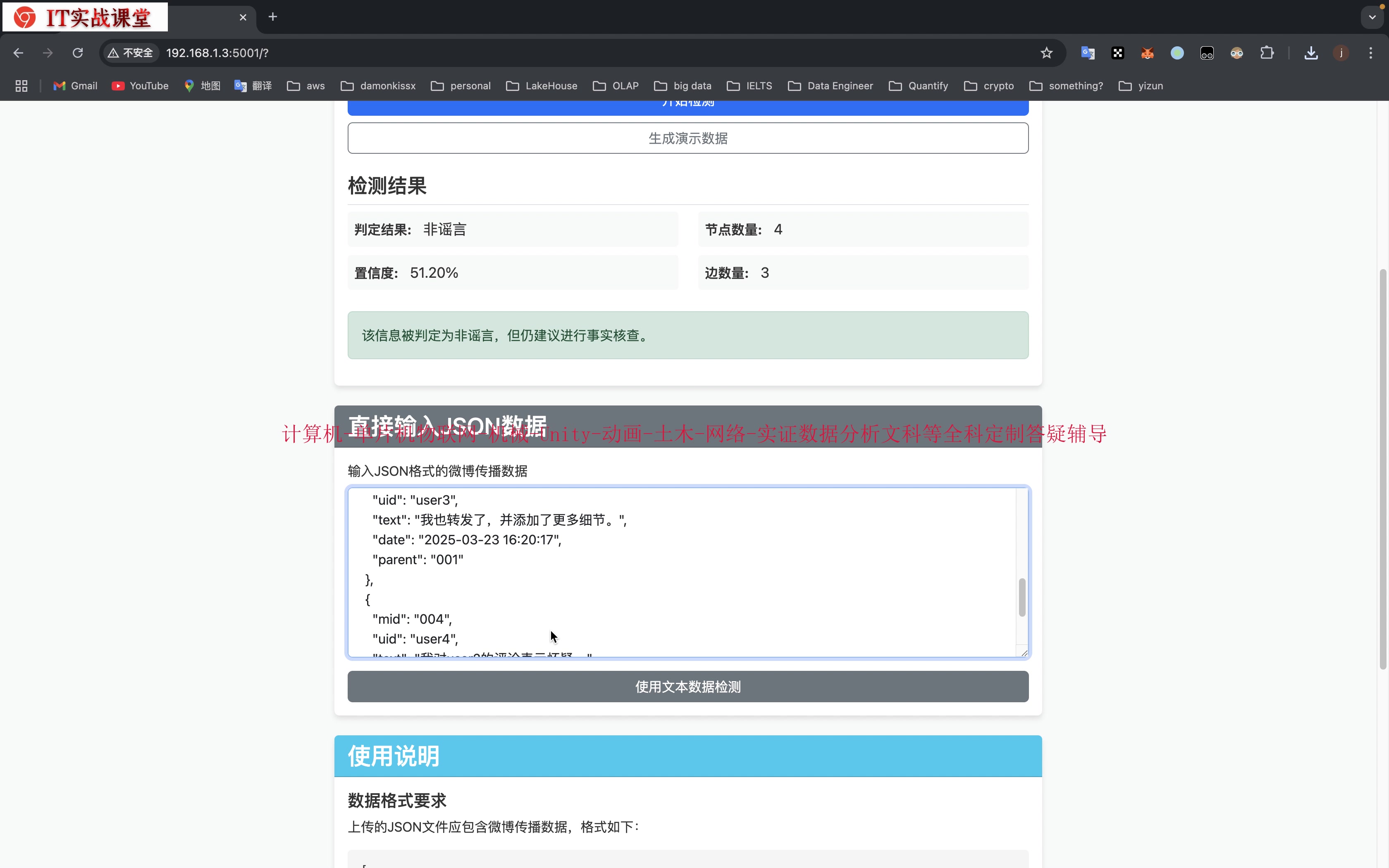The image size is (1389, 868).
Task: Click the 生成演示数据 button
Action: (687, 138)
